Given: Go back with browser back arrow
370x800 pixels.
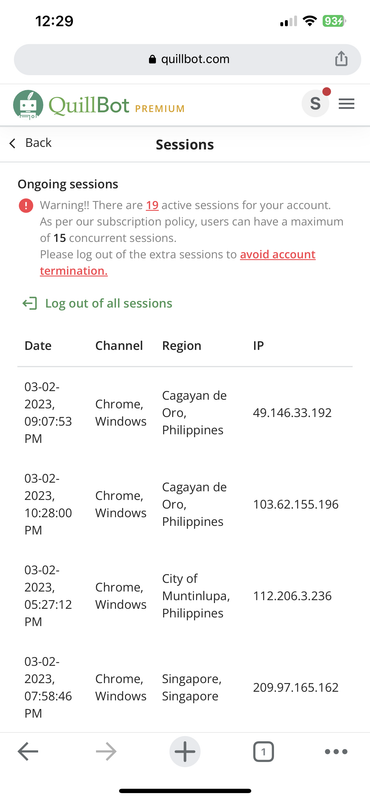Looking at the screenshot, I should pos(28,751).
